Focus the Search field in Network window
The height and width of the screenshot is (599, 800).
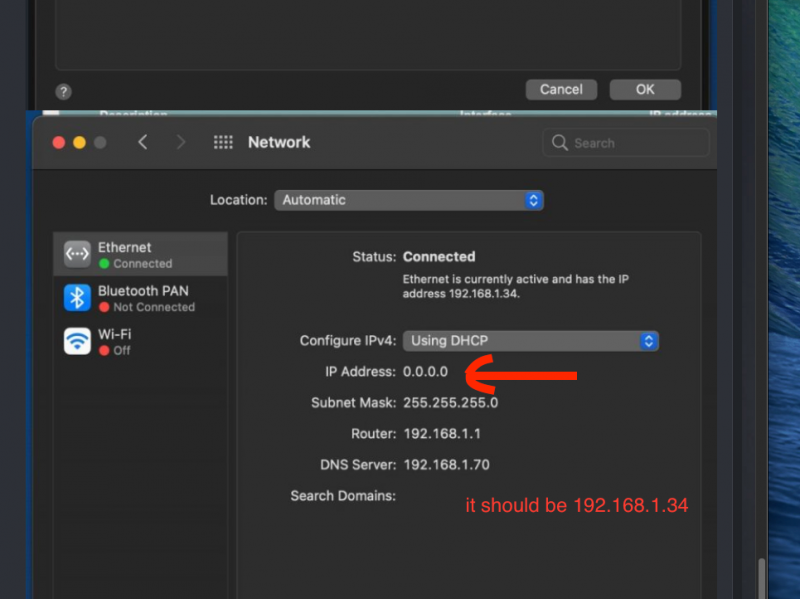pos(626,142)
